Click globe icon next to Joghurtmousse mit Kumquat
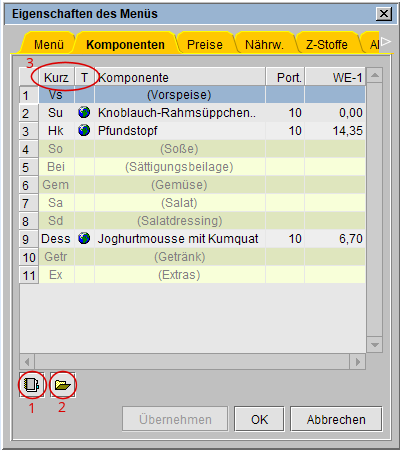The height and width of the screenshot is (450, 400). click(84, 238)
